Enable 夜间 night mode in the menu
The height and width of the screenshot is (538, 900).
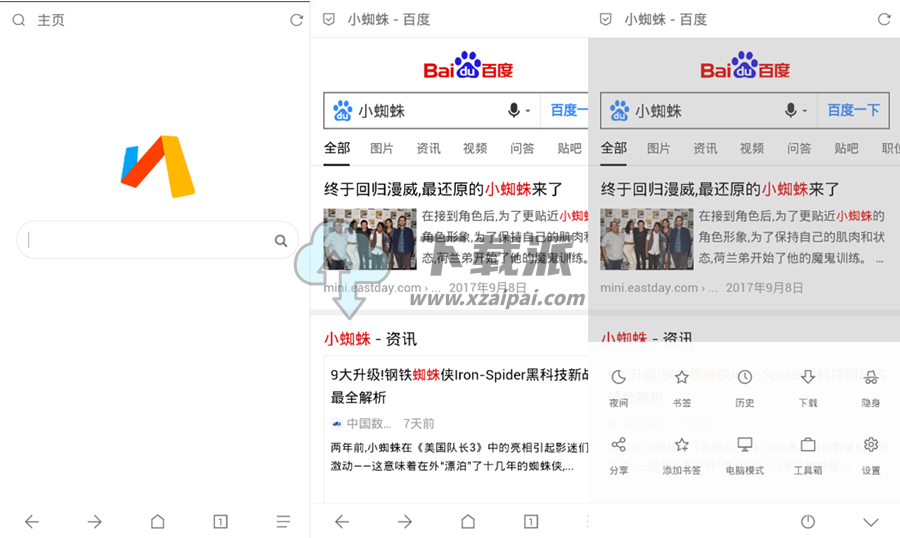618,388
